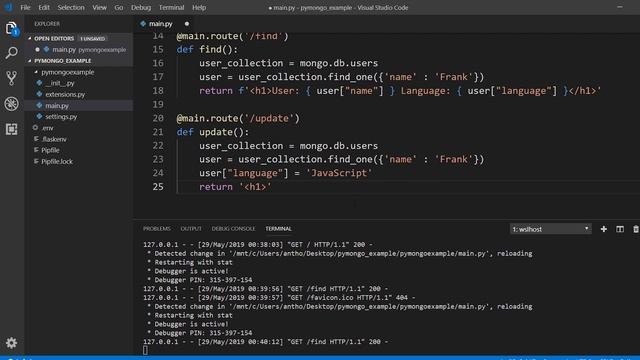Image resolution: width=640 pixels, height=360 pixels.
Task: Click 'Debugger PIN: 315-397-154' last terminal line
Action: coord(199,333)
